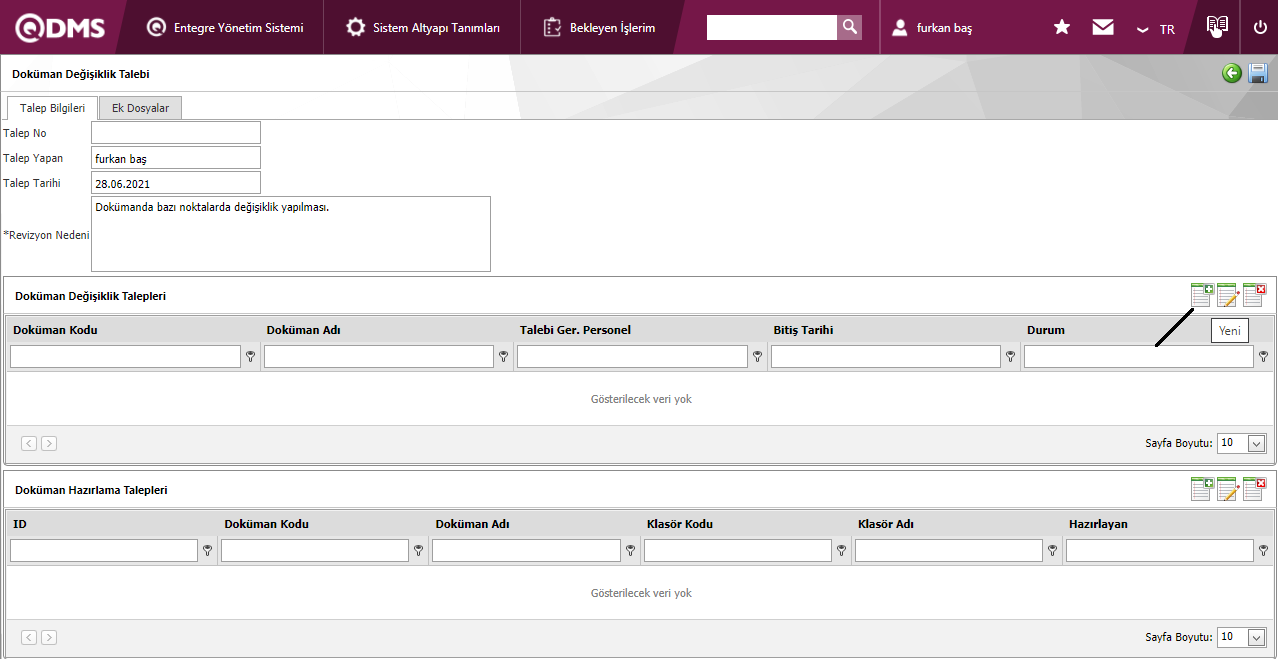Expand Sayfa Boyutu dropdown in first grid

click(x=1257, y=443)
